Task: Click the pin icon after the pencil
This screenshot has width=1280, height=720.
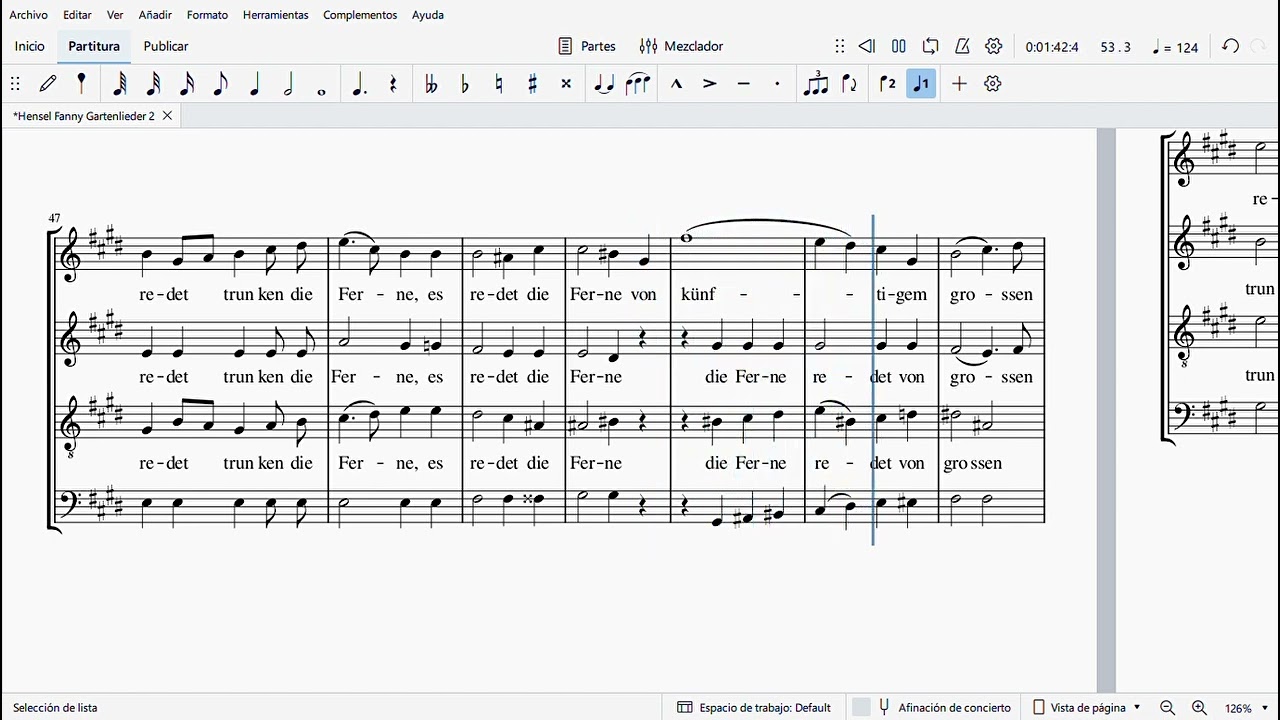Action: click(x=82, y=84)
